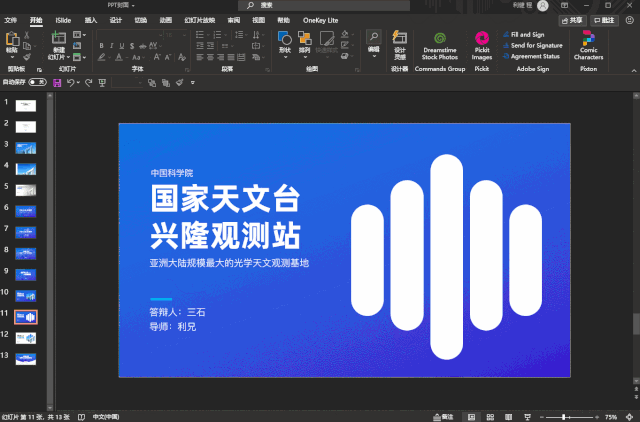The width and height of the screenshot is (640, 422).
Task: Open the font size combo box
Action: 176,35
